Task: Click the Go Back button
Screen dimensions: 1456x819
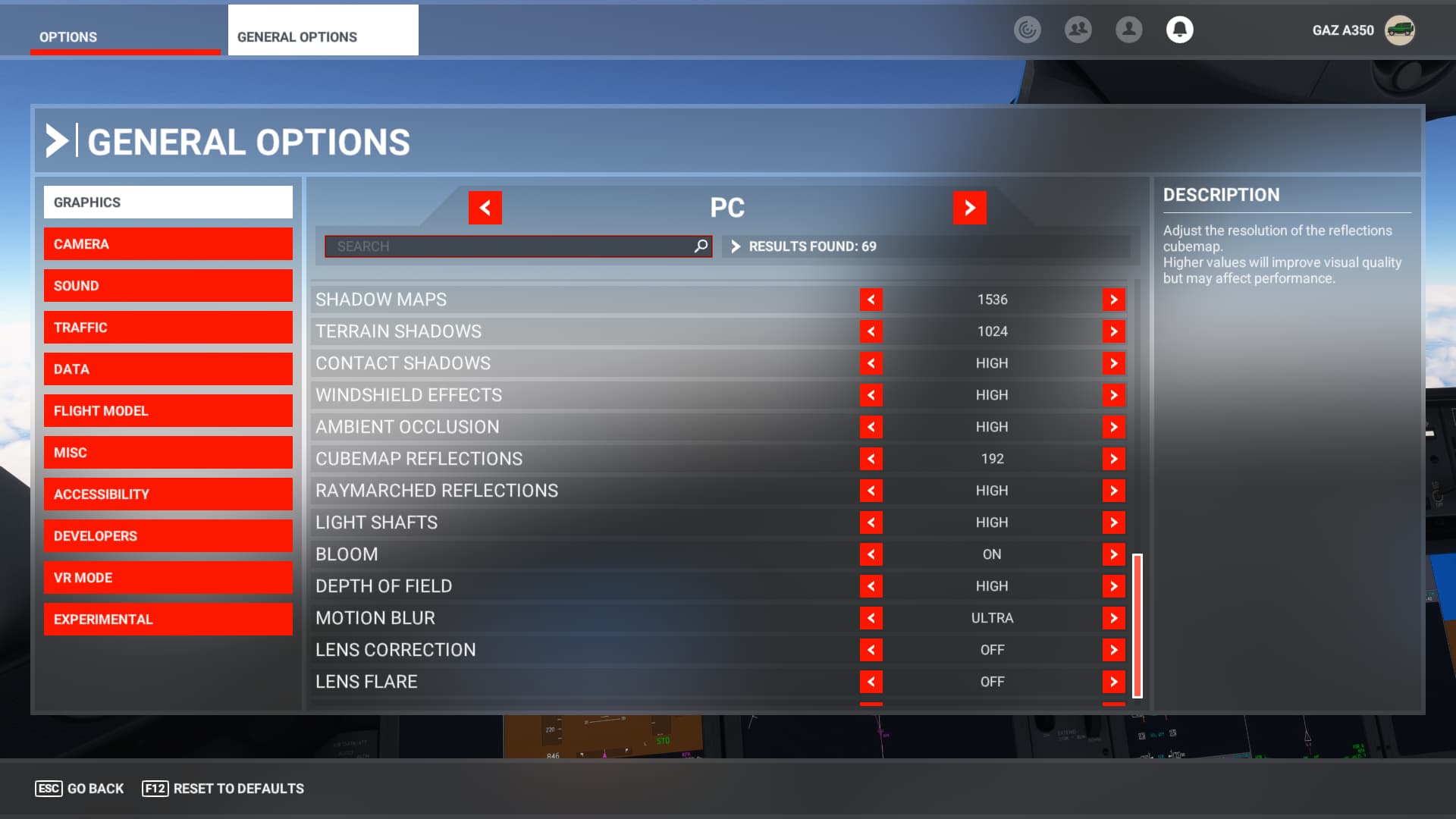Action: point(80,789)
